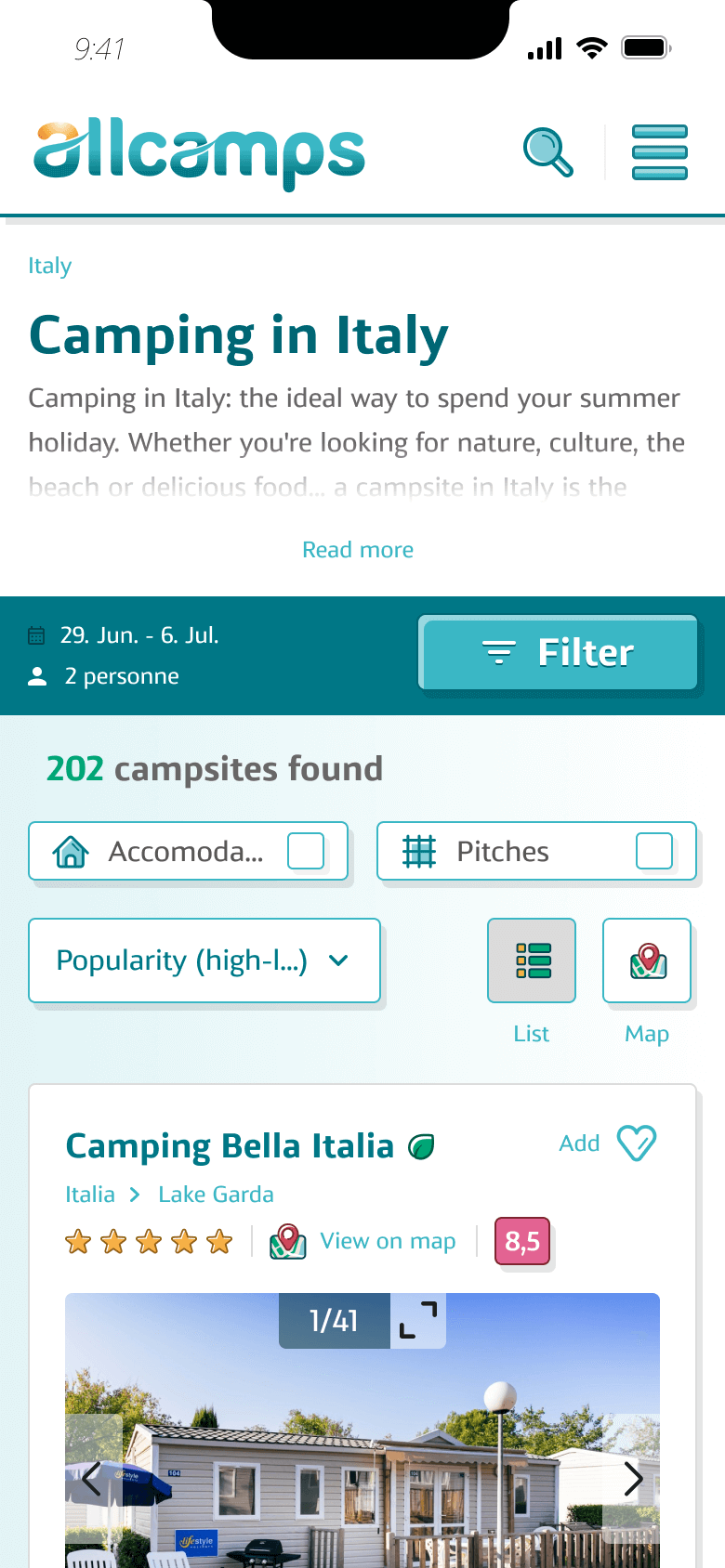
Task: Open the search magnifier icon
Action: (548, 152)
